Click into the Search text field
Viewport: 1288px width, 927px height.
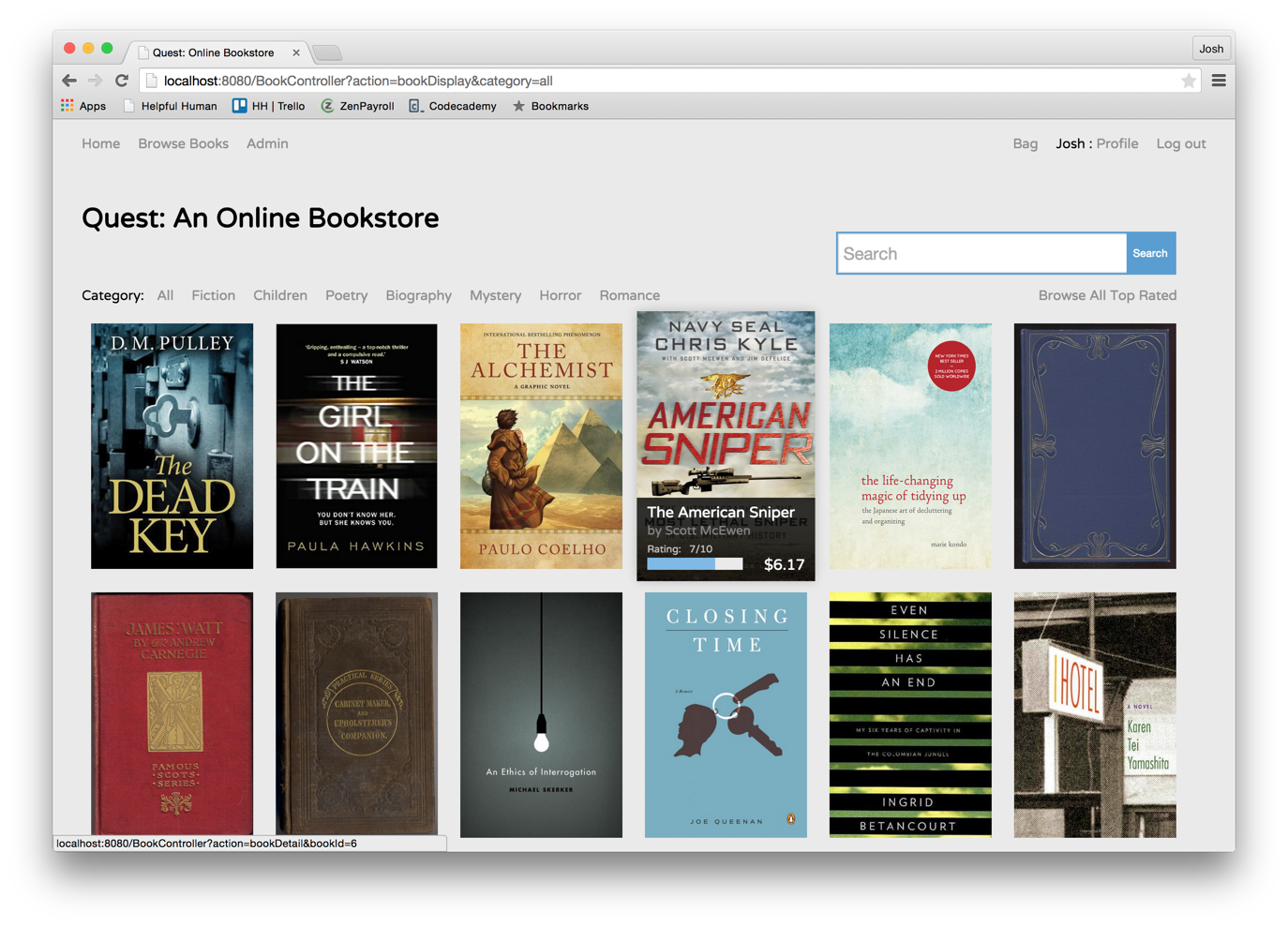click(x=981, y=253)
